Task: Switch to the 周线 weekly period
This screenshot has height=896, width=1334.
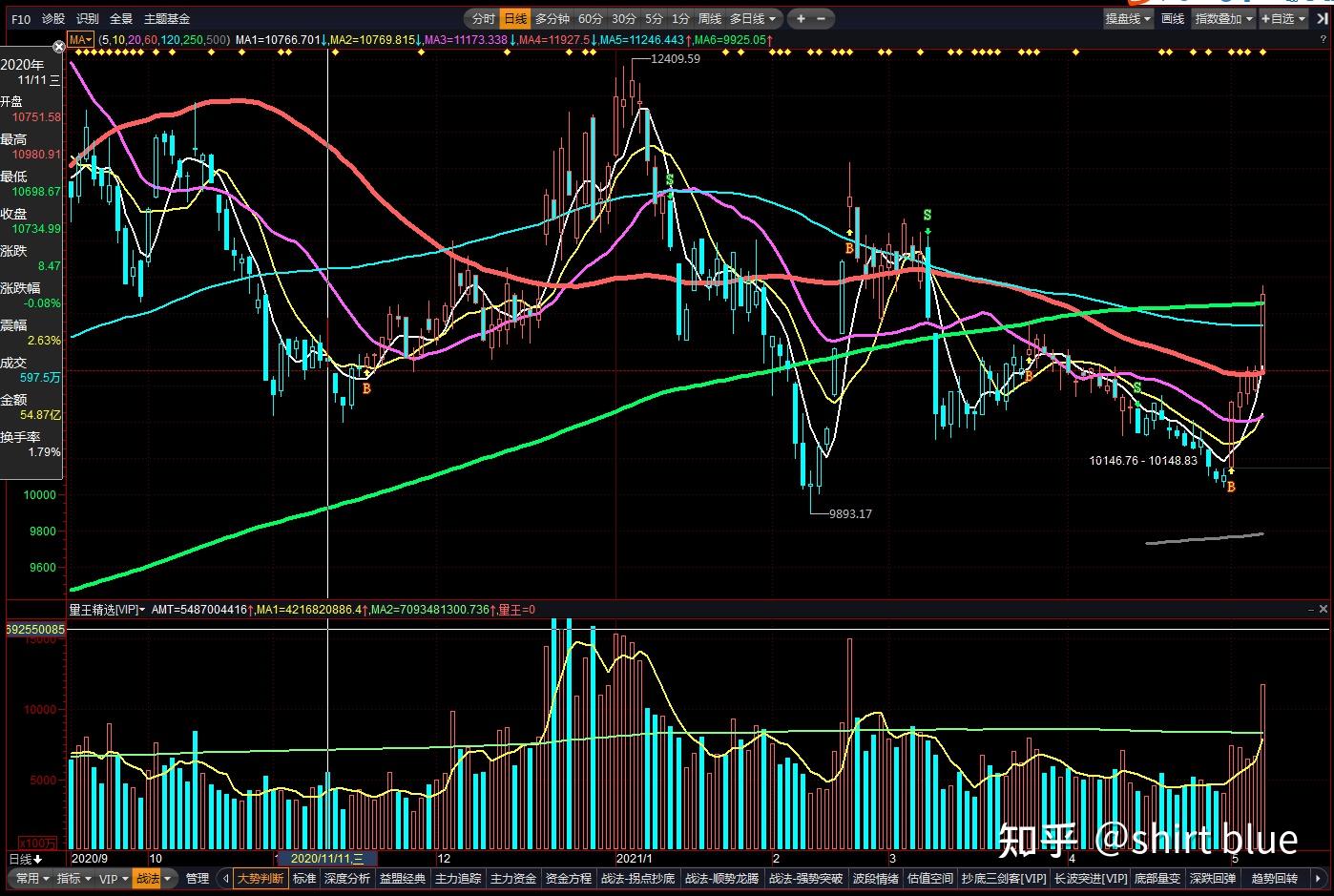Action: pyautogui.click(x=709, y=18)
